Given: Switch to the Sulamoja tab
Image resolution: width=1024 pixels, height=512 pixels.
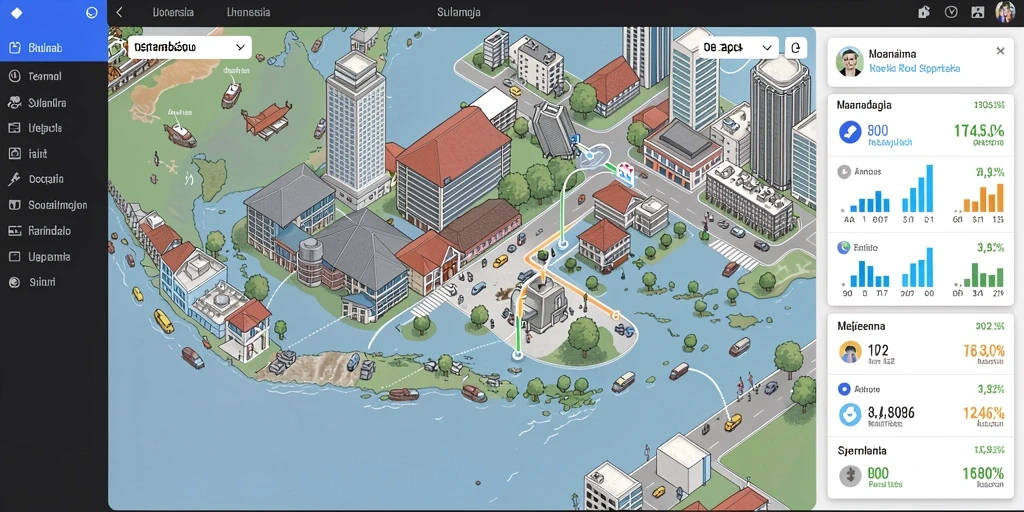Looking at the screenshot, I should tap(459, 12).
